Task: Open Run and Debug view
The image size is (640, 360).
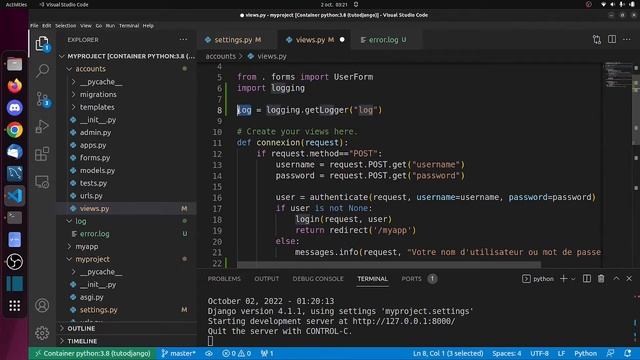Action: click(x=42, y=127)
